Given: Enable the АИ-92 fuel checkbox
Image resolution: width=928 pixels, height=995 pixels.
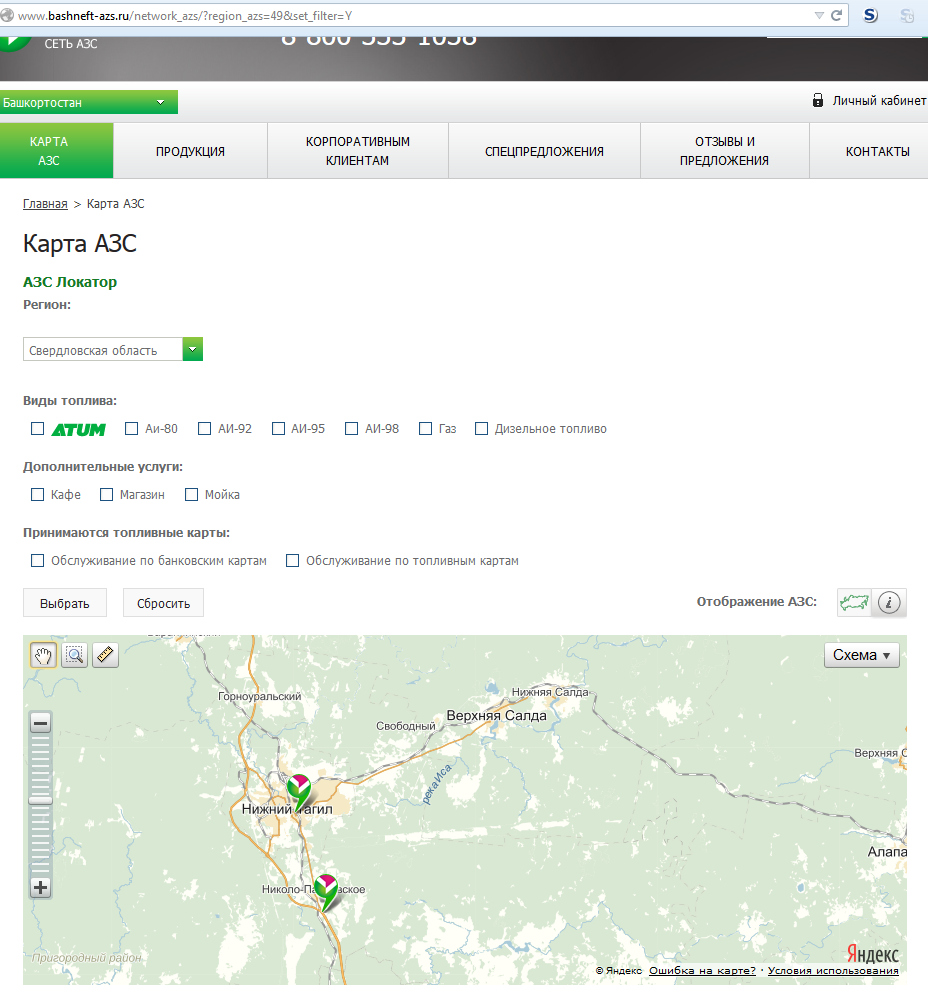Looking at the screenshot, I should click(x=205, y=429).
